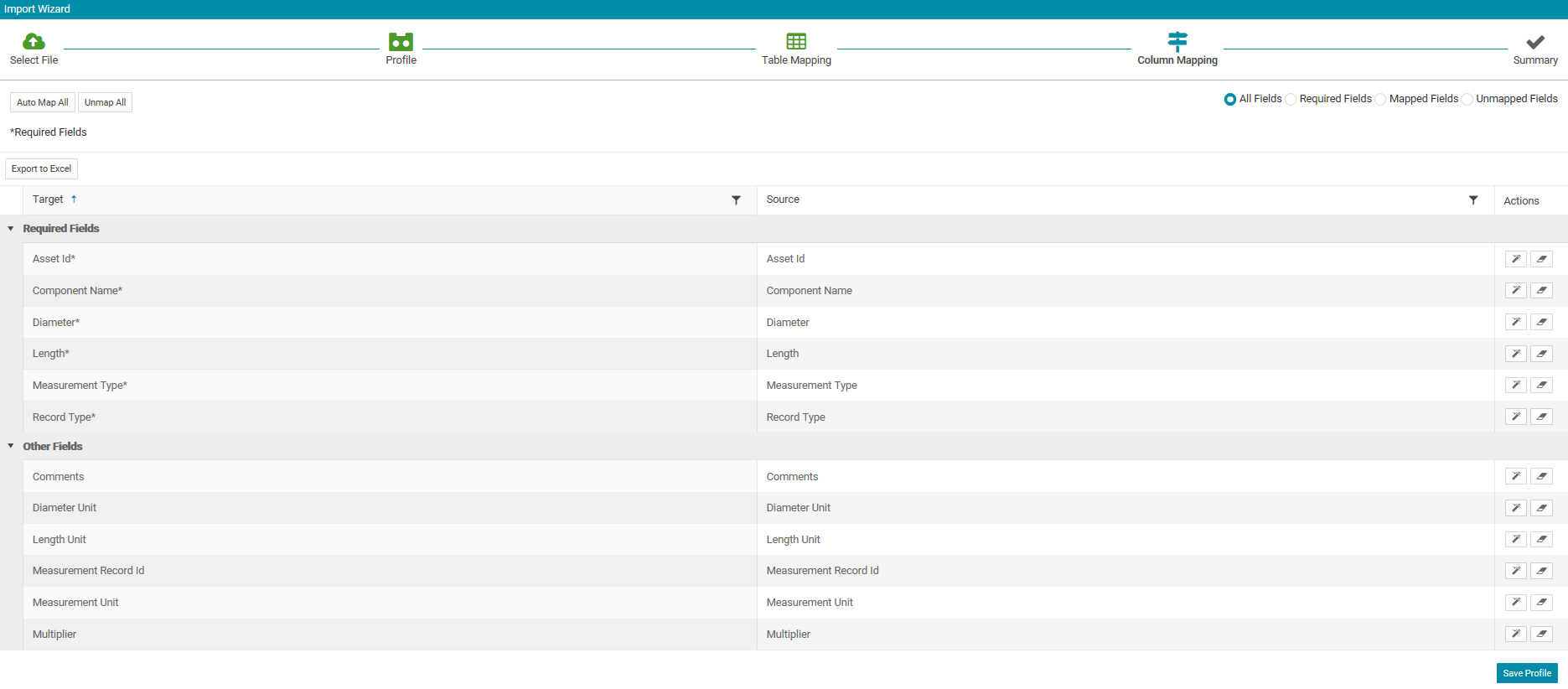Choose the Unmapped Fields radio option
Screen dimensions: 1568x689
pyautogui.click(x=1467, y=99)
